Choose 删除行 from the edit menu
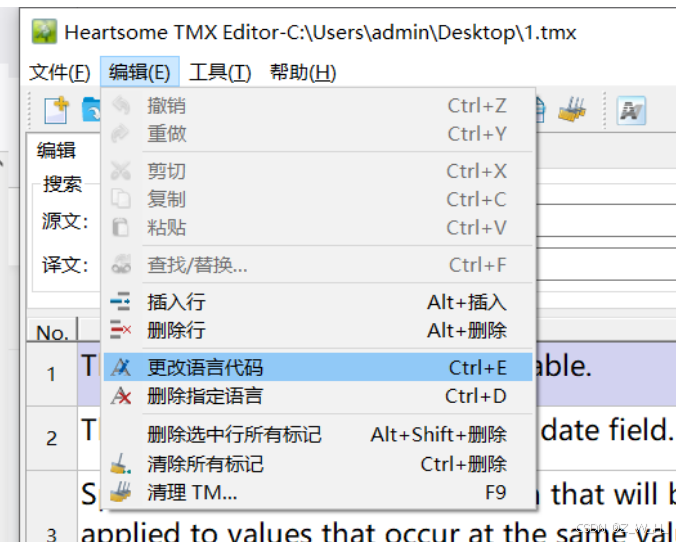 tap(318, 330)
